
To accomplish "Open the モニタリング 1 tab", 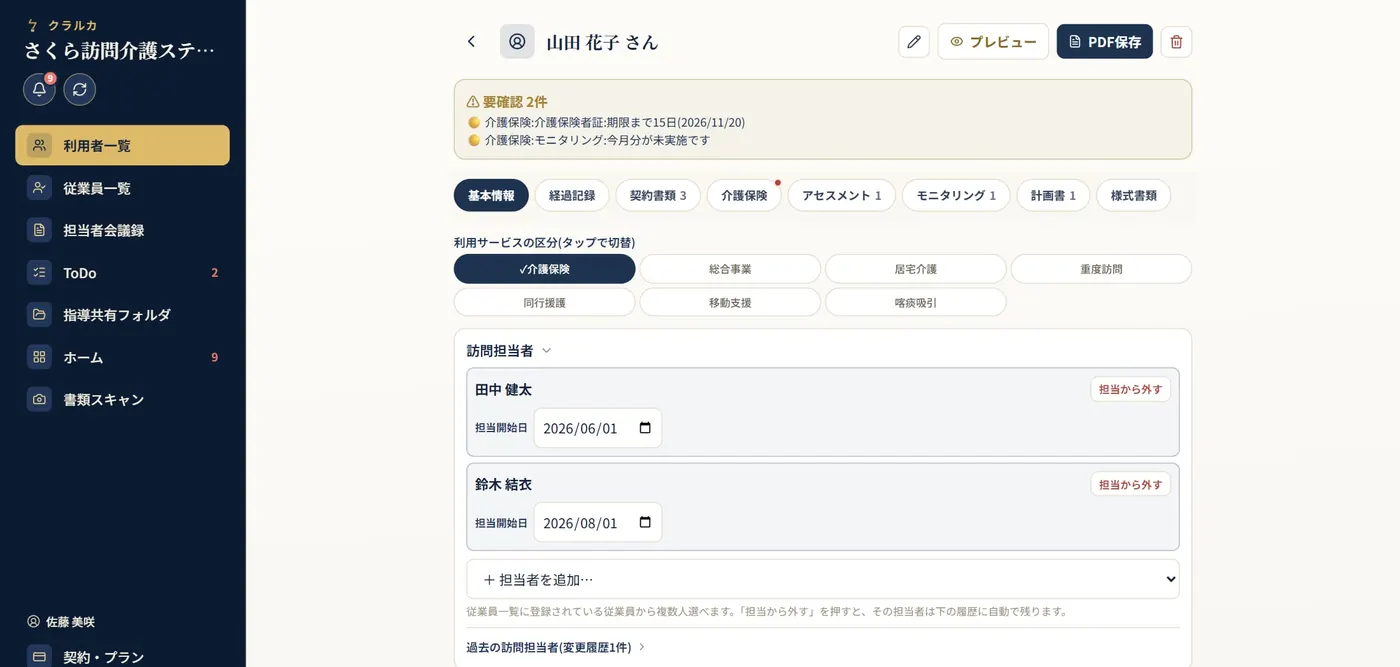I will (956, 195).
